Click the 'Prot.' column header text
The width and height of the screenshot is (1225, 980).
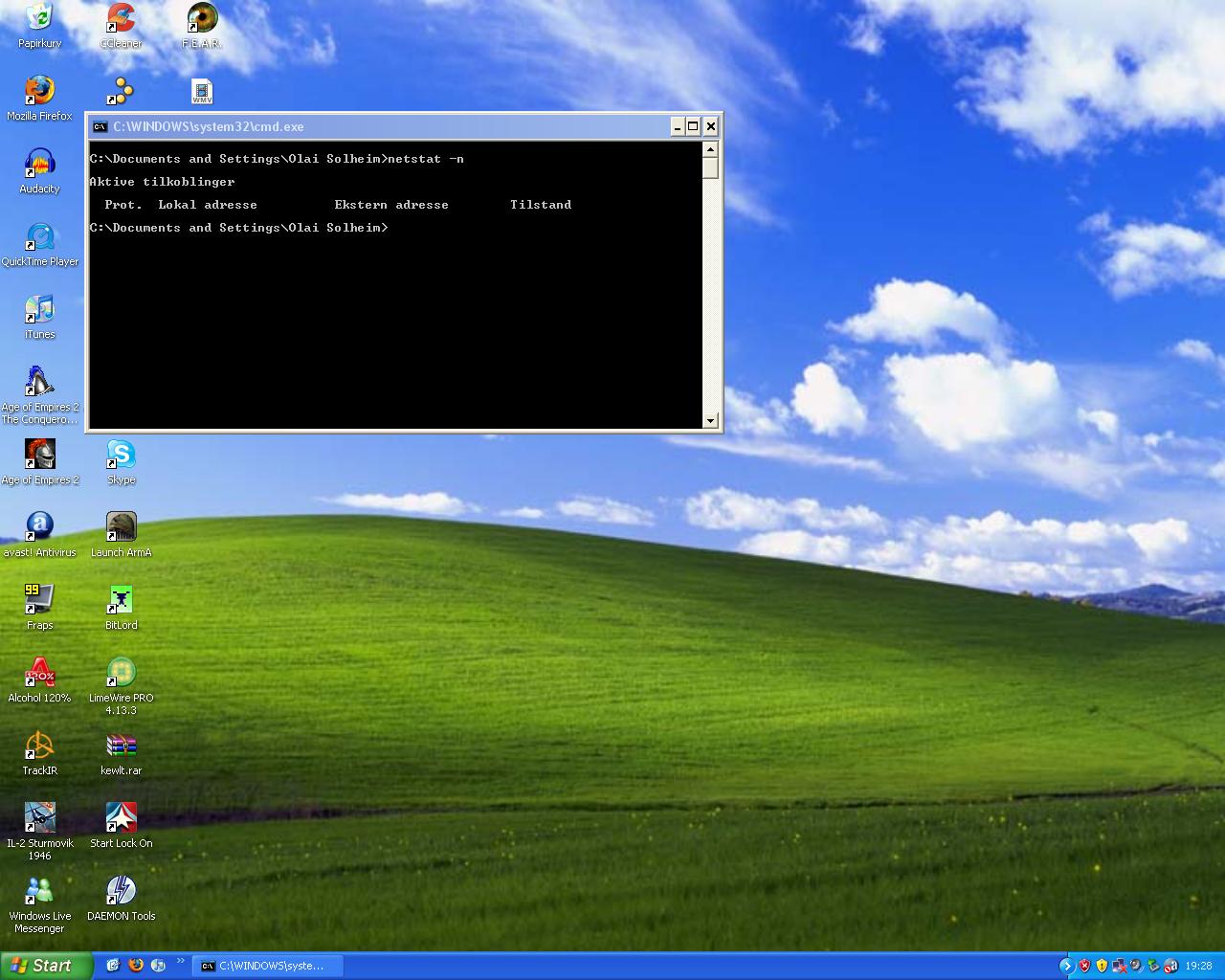pyautogui.click(x=123, y=205)
